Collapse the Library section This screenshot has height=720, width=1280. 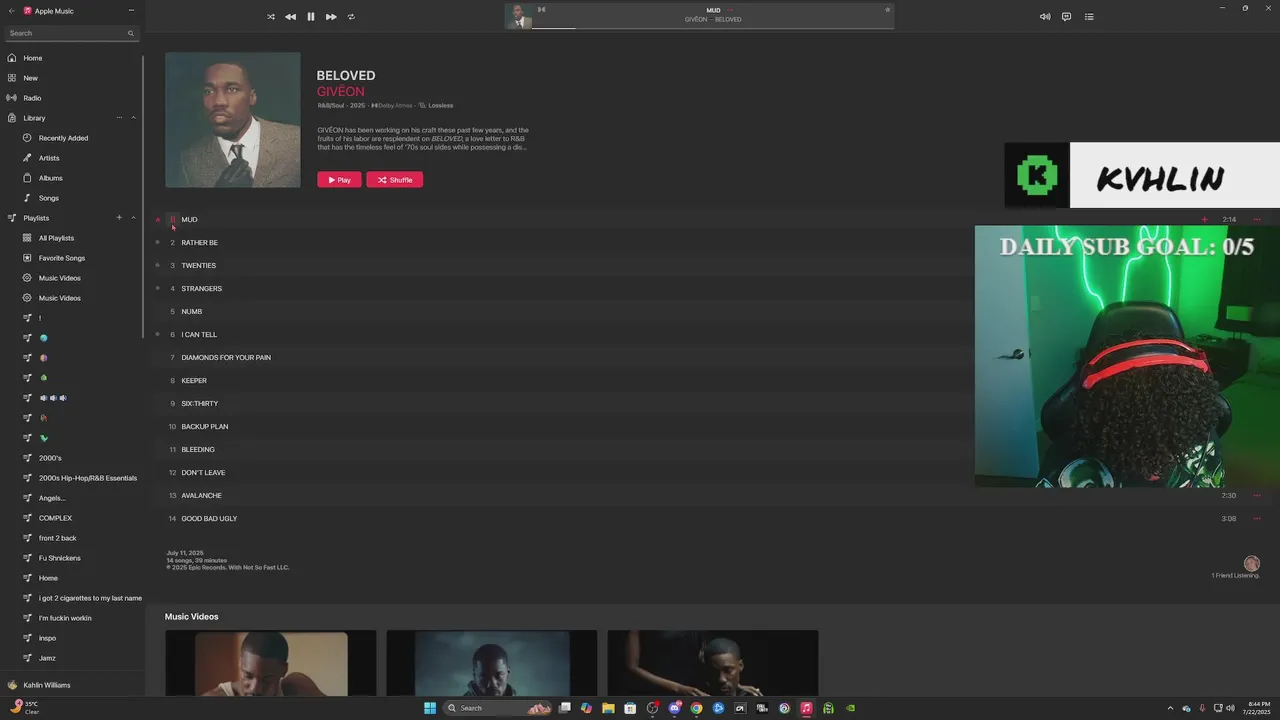pos(133,118)
